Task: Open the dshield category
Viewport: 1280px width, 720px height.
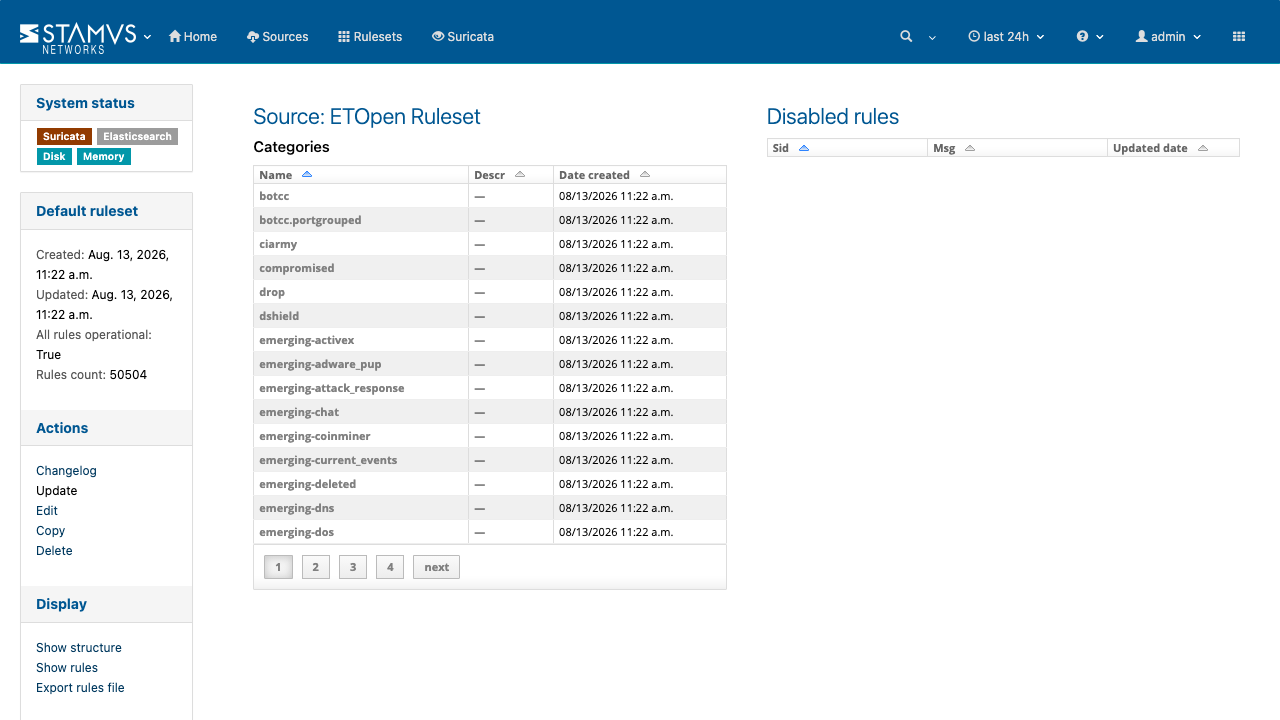Action: click(279, 316)
